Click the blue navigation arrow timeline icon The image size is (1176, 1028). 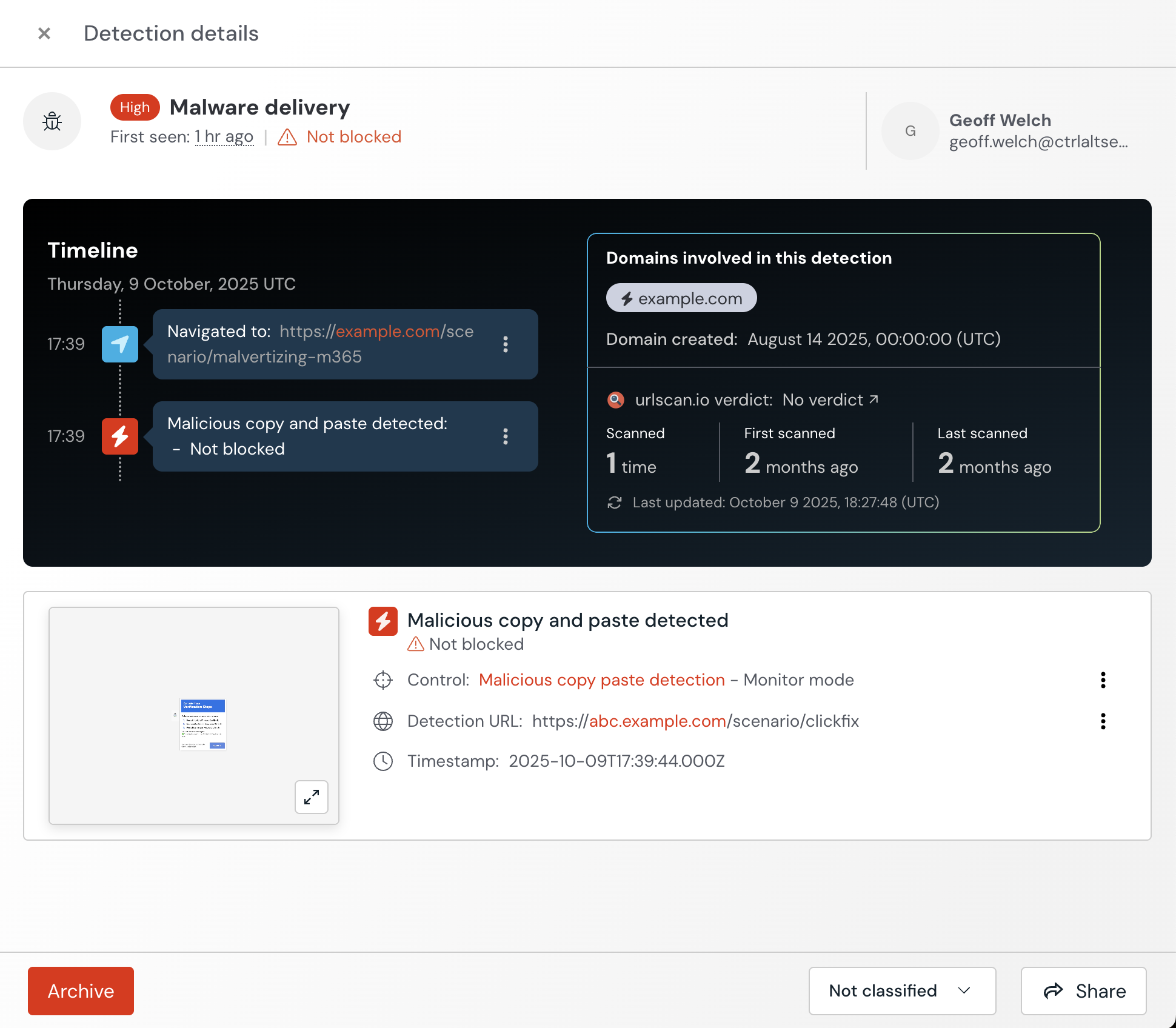tap(120, 344)
